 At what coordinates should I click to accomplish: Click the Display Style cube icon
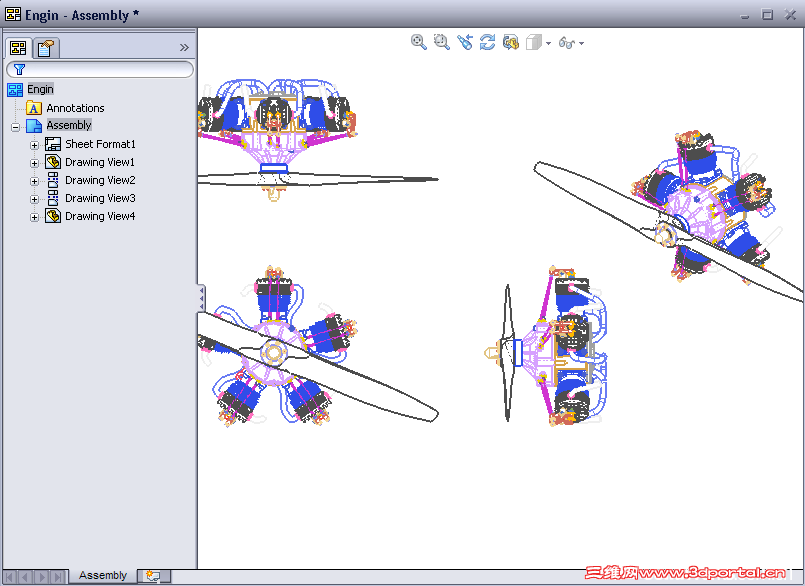point(533,42)
